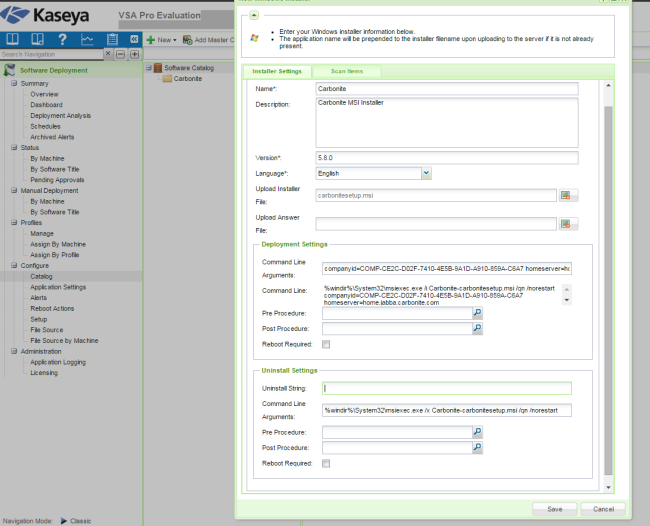650x526 pixels.
Task: Collapse the Summary tree section
Action: point(14,83)
